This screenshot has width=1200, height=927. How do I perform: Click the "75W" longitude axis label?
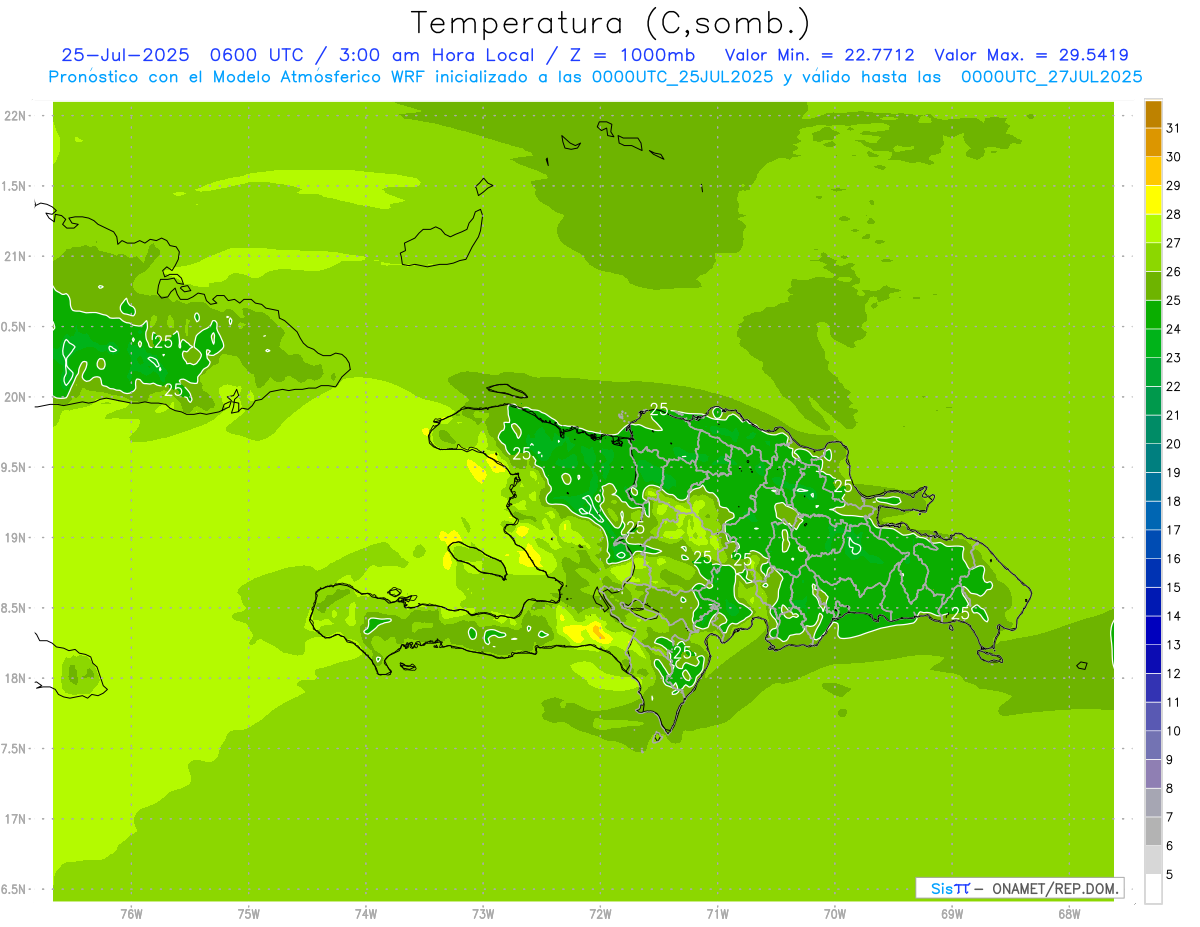pyautogui.click(x=249, y=914)
